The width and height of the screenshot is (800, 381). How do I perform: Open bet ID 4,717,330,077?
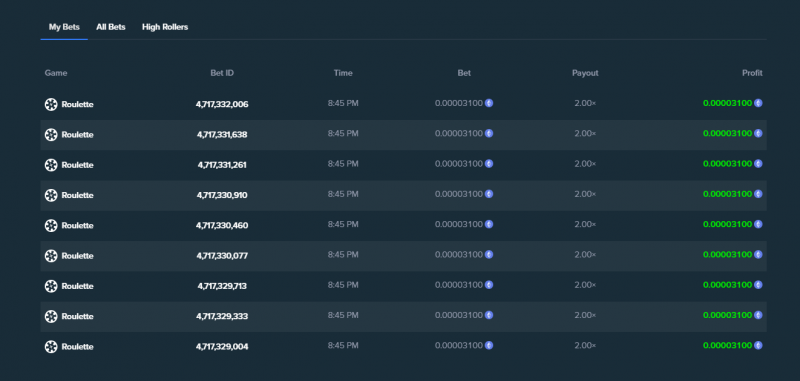[222, 256]
